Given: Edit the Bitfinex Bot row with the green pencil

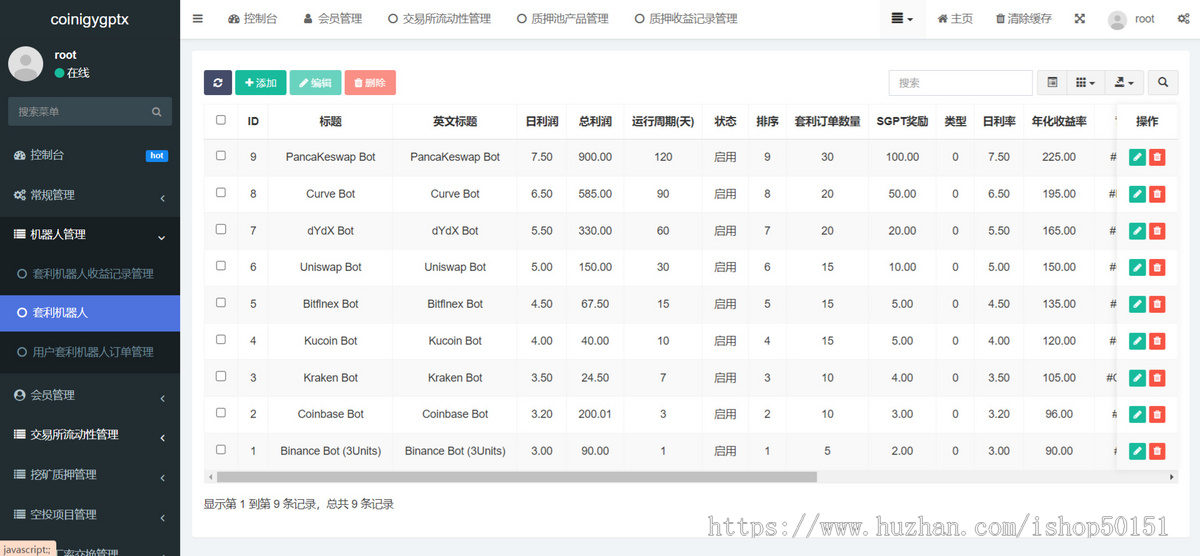Looking at the screenshot, I should click(1137, 304).
